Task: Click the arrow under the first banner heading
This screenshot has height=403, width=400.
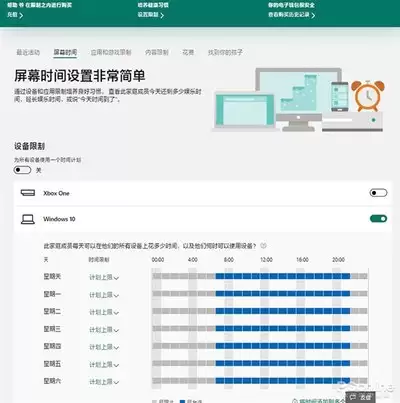Action: pyautogui.click(x=21, y=15)
